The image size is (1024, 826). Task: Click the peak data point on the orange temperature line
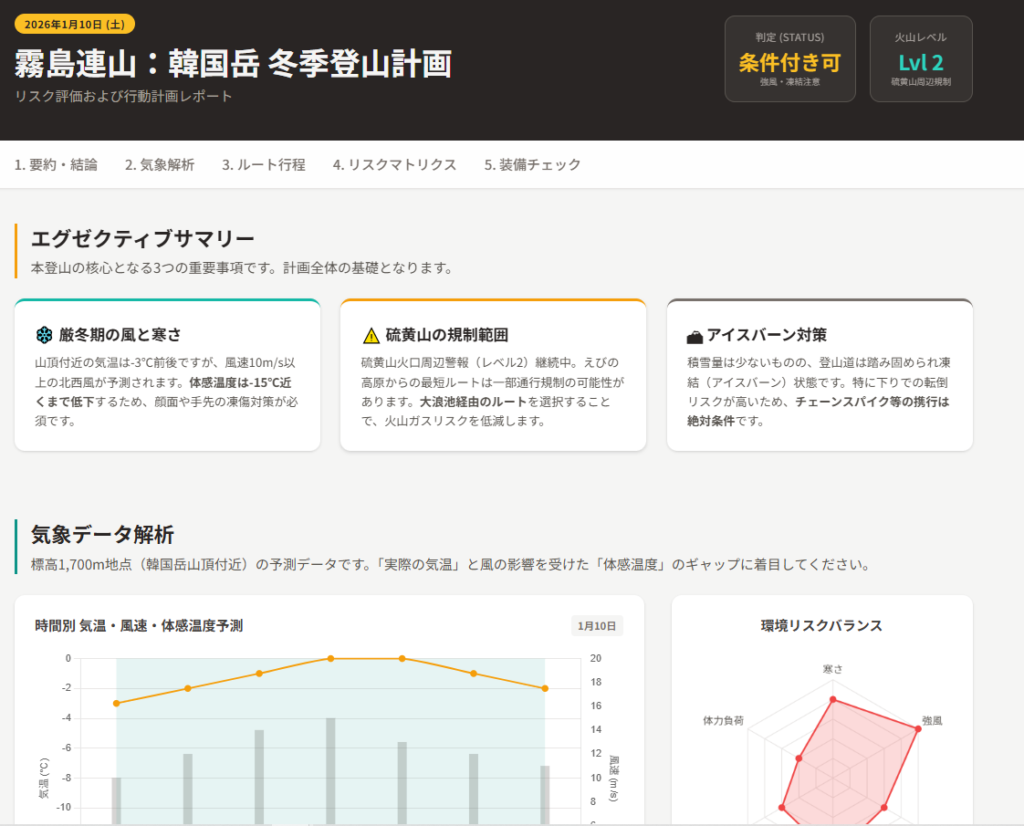tap(331, 658)
